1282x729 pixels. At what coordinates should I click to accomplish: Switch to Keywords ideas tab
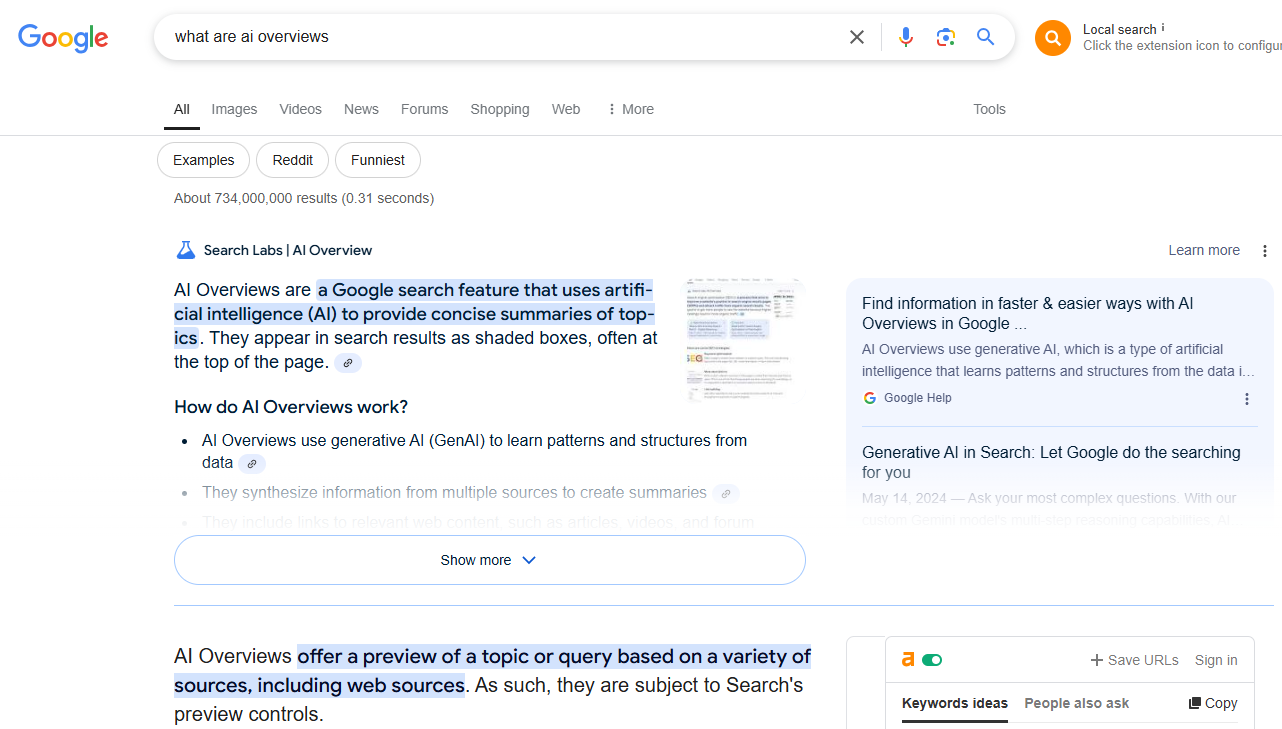(x=955, y=703)
